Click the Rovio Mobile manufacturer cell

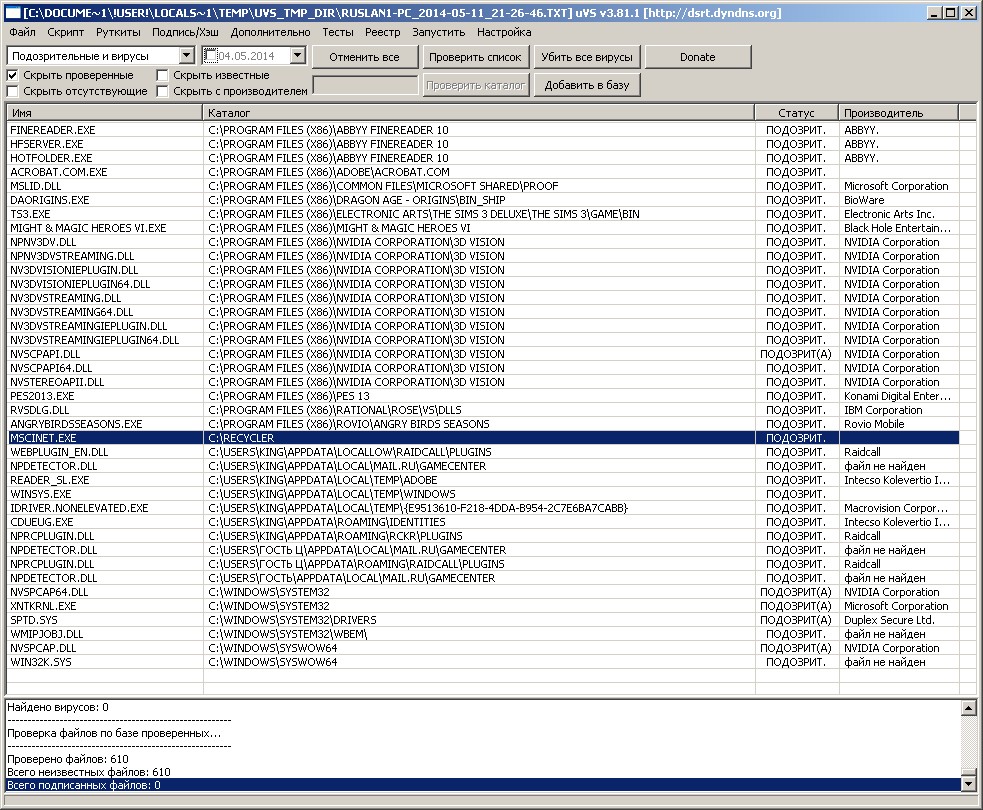tap(898, 424)
